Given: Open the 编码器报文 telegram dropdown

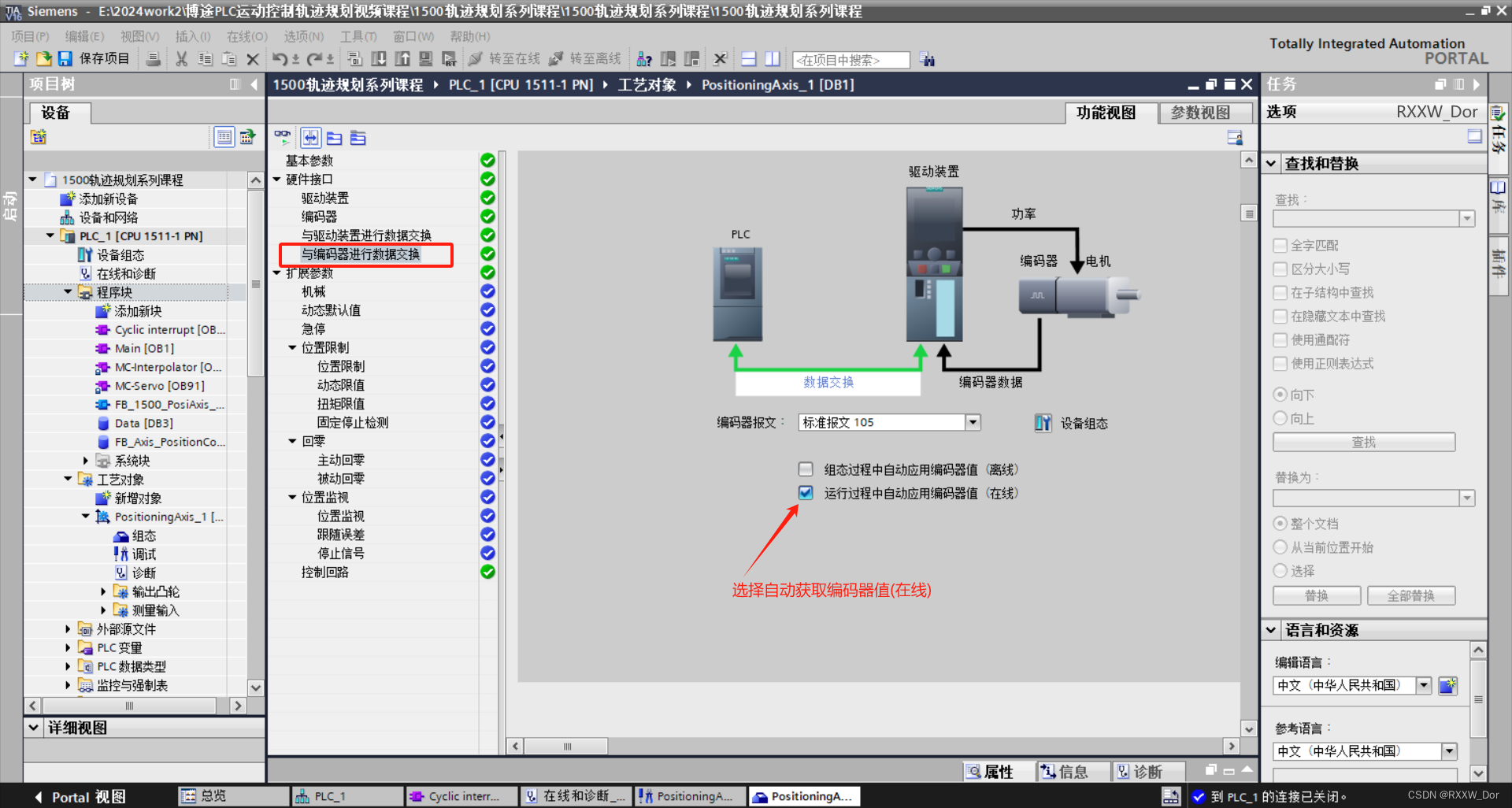Looking at the screenshot, I should point(973,422).
